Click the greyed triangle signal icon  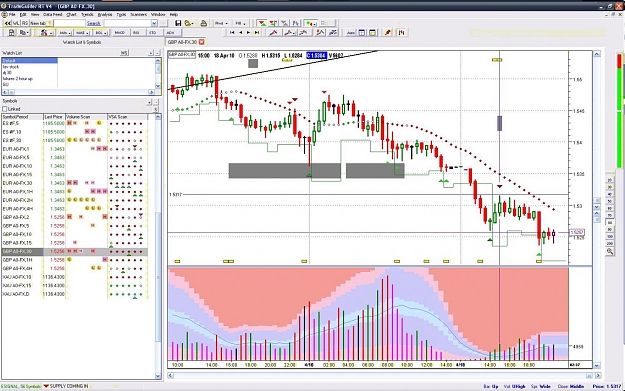click(x=284, y=23)
